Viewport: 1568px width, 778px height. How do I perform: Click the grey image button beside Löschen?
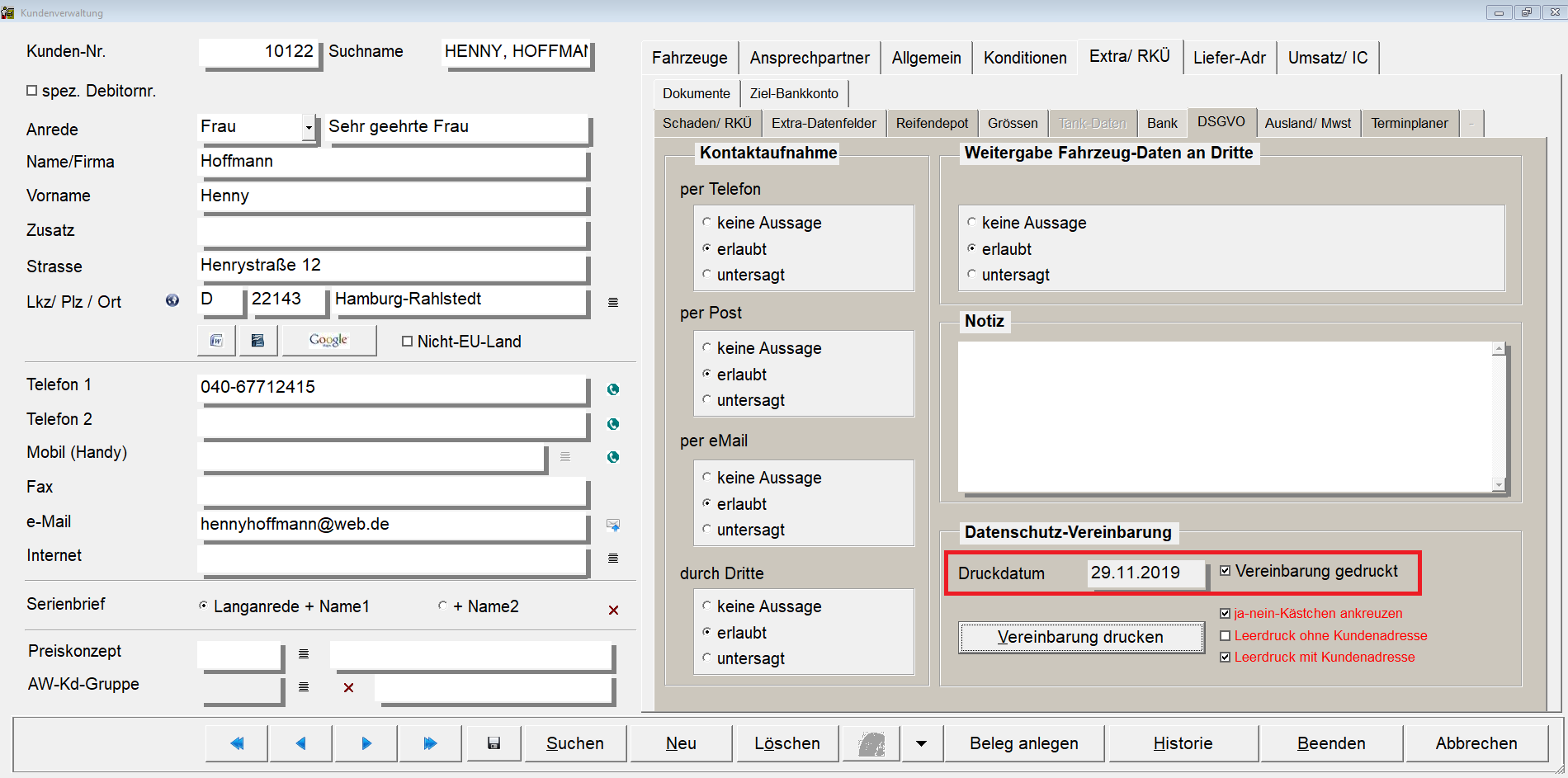click(871, 743)
